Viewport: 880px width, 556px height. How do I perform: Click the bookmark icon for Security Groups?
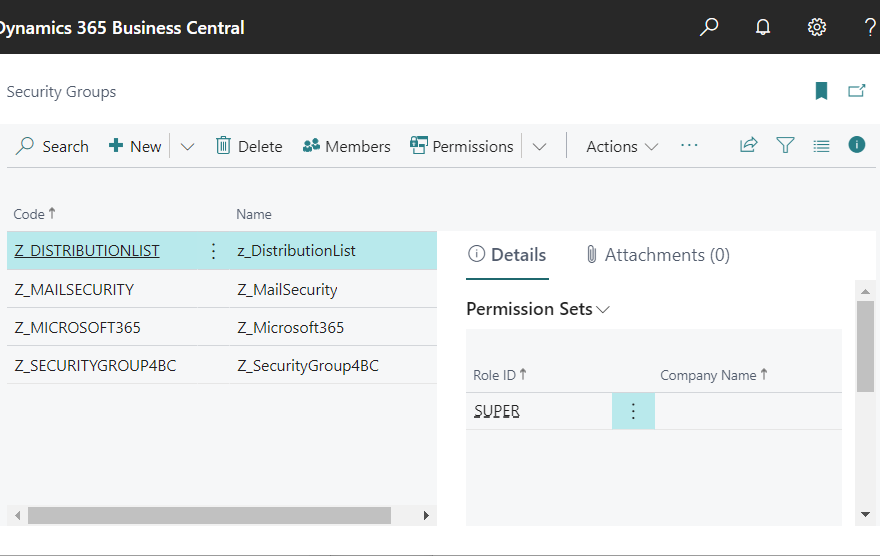click(x=821, y=91)
